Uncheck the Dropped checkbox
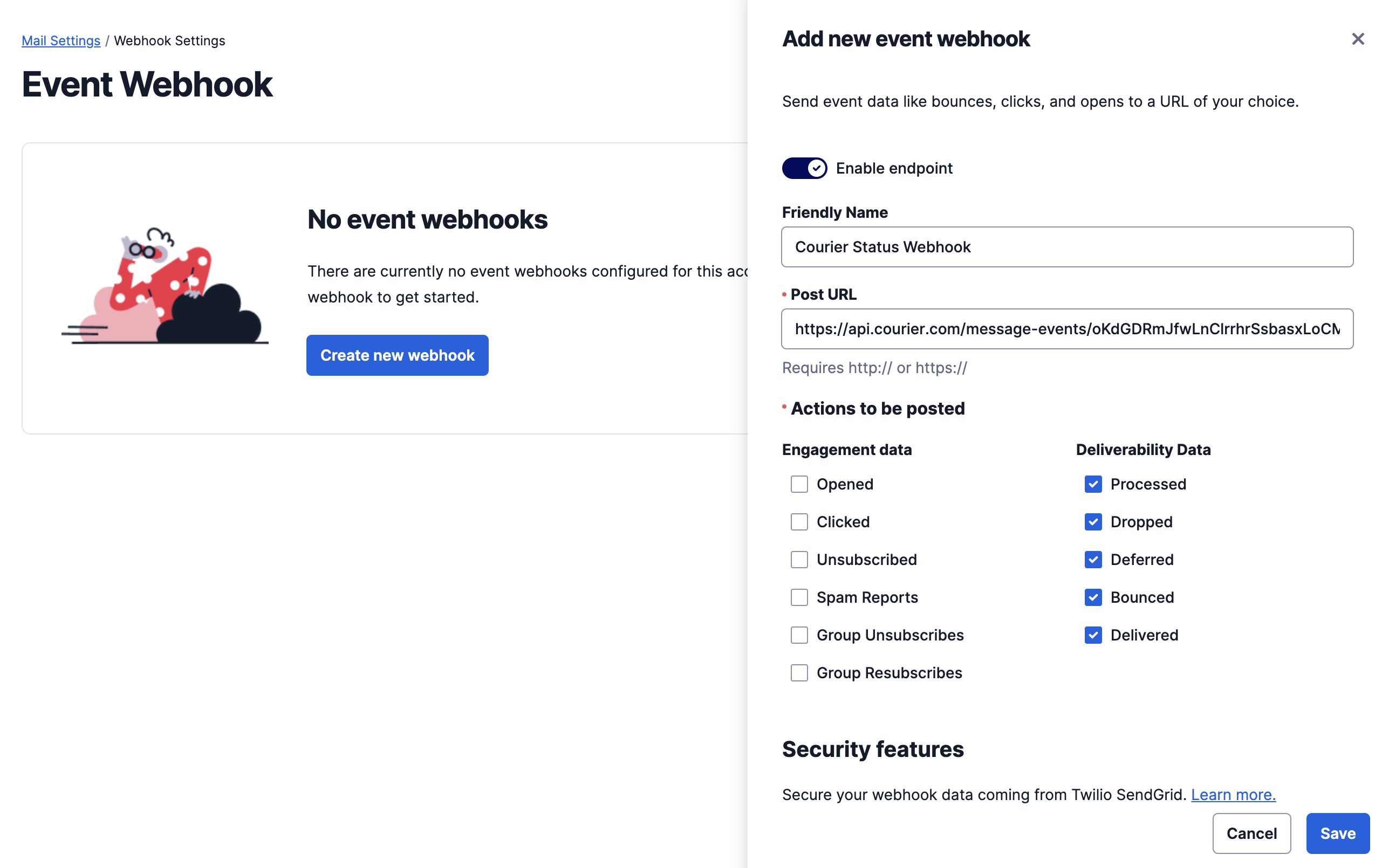The width and height of the screenshot is (1382, 868). coord(1093,522)
